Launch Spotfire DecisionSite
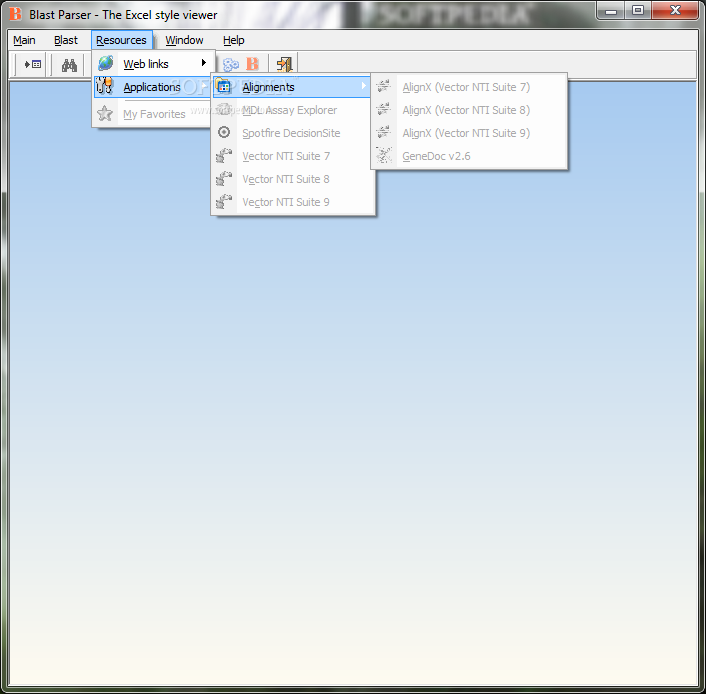Screen dimensions: 706x694 292,133
